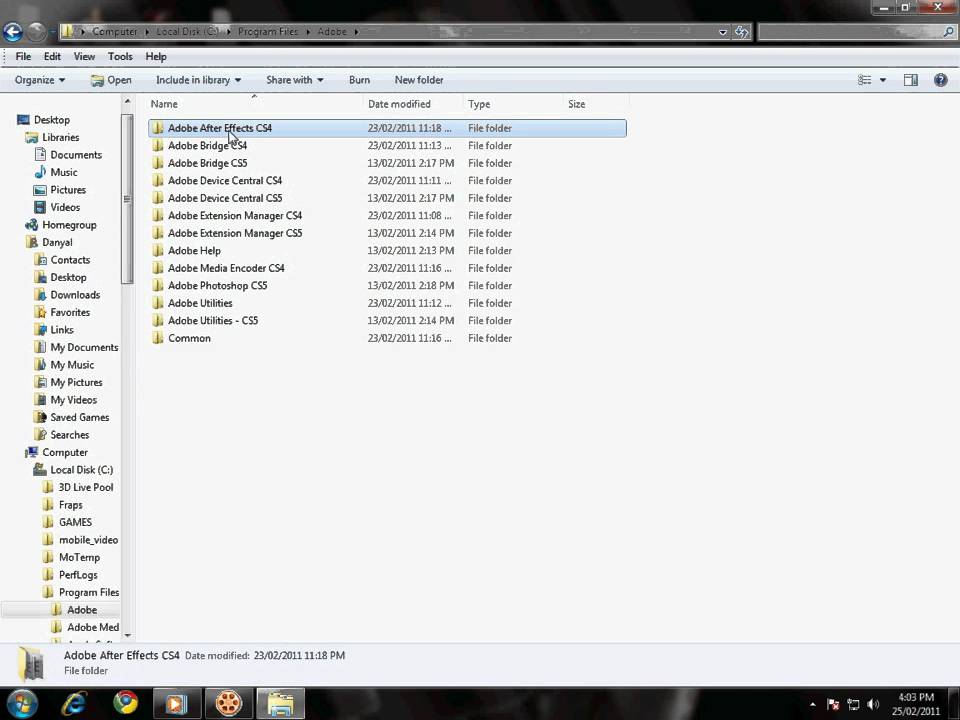
Task: Click the change view icon
Action: click(864, 80)
